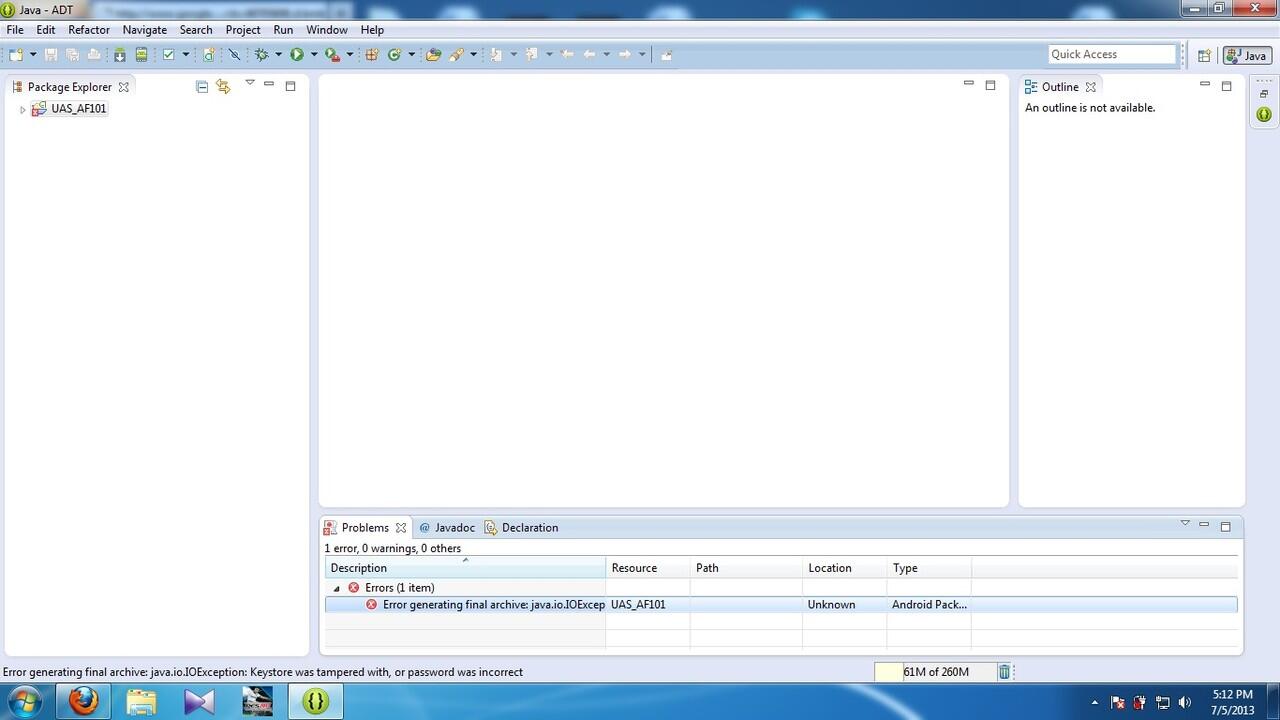The width and height of the screenshot is (1280, 720).
Task: Click the heap status 61M of 260M bar
Action: [x=935, y=672]
